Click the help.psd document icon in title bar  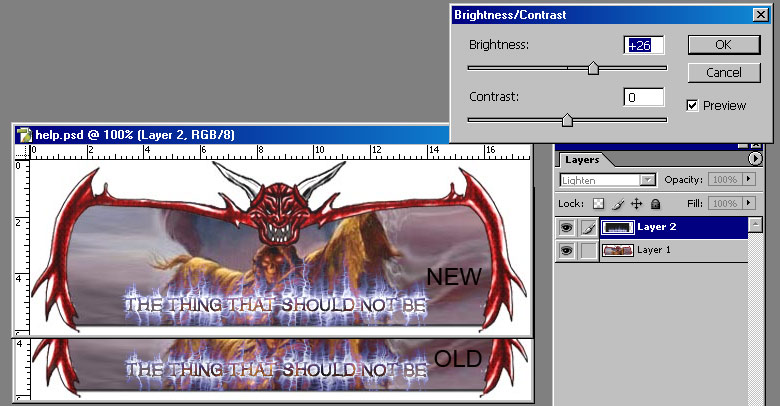point(23,133)
